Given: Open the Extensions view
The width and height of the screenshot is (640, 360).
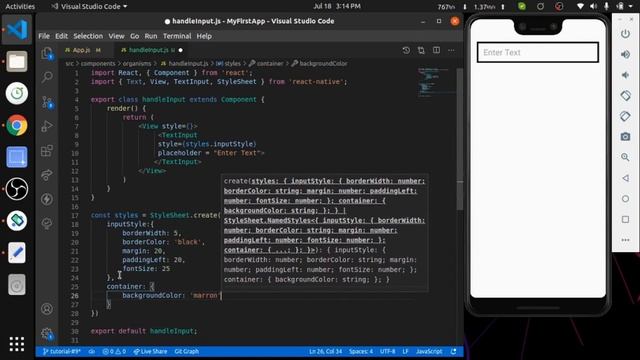Looking at the screenshot, I should (x=47, y=151).
